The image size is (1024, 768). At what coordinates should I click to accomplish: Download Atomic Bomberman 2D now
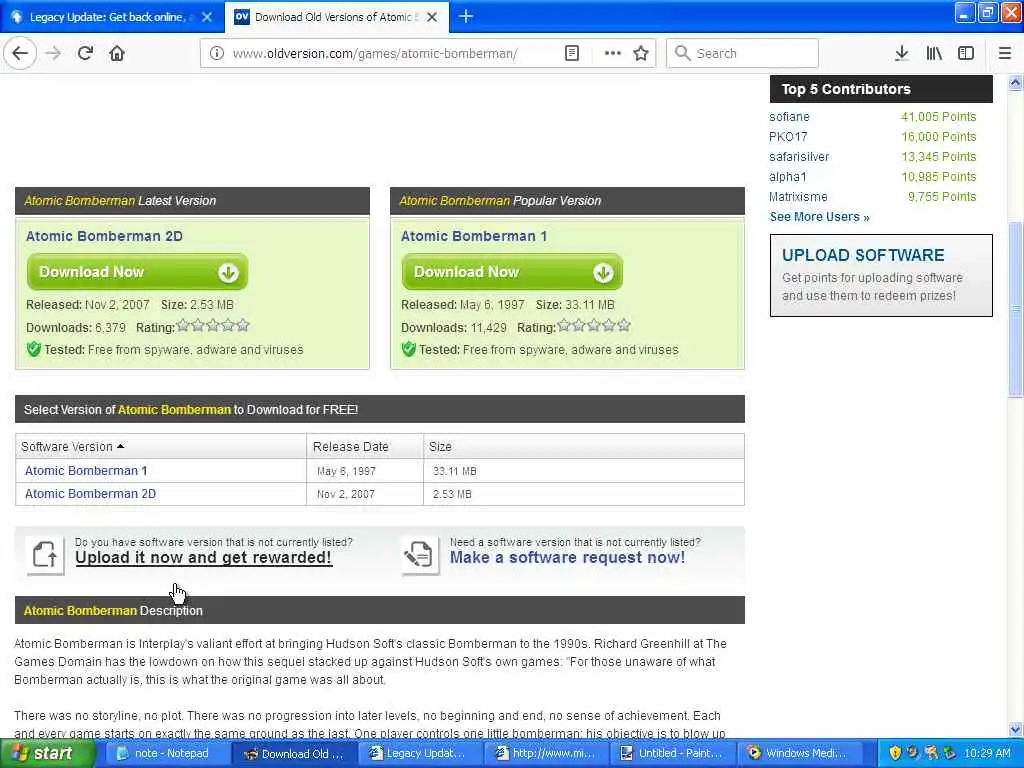137,272
